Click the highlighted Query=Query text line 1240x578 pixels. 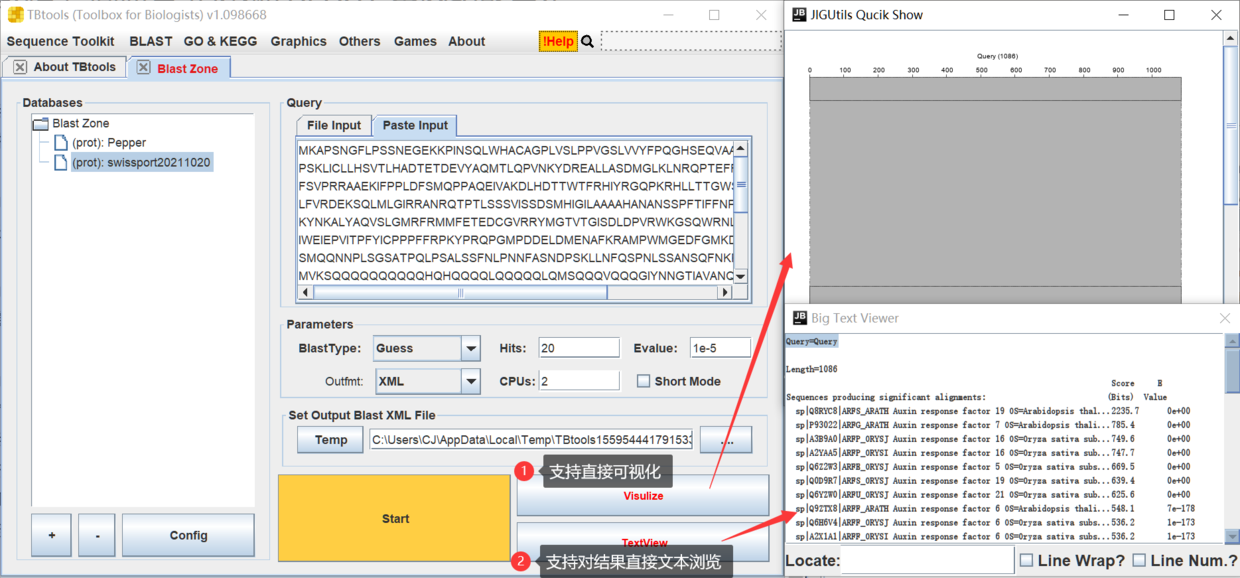[x=811, y=341]
